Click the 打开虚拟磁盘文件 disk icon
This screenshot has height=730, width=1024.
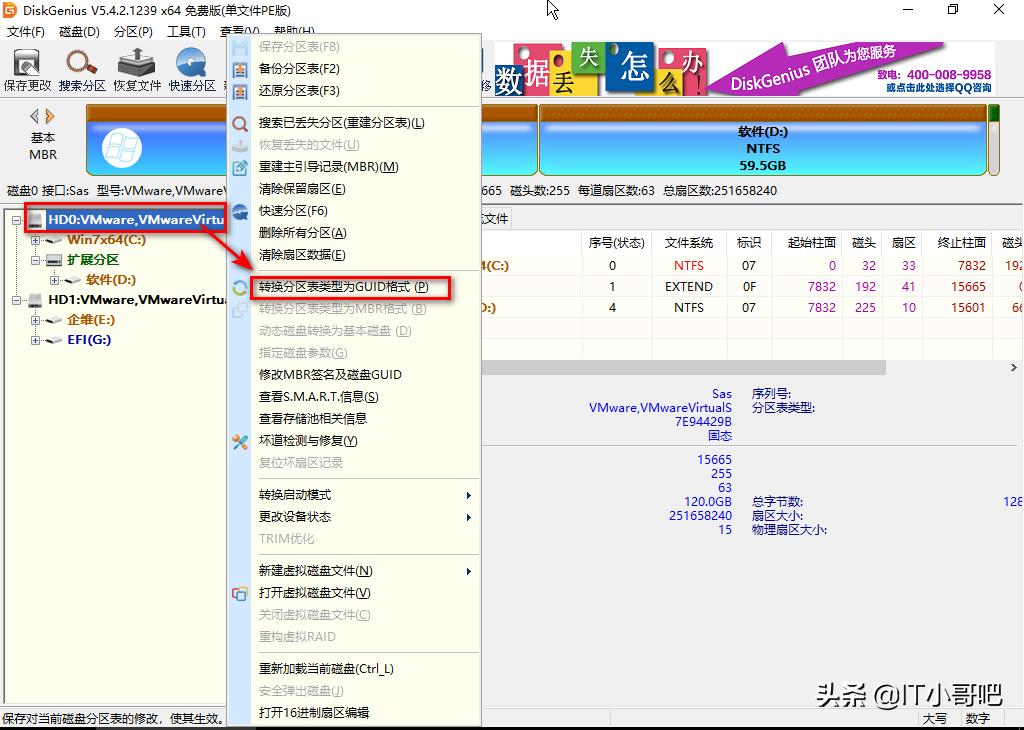(238, 592)
